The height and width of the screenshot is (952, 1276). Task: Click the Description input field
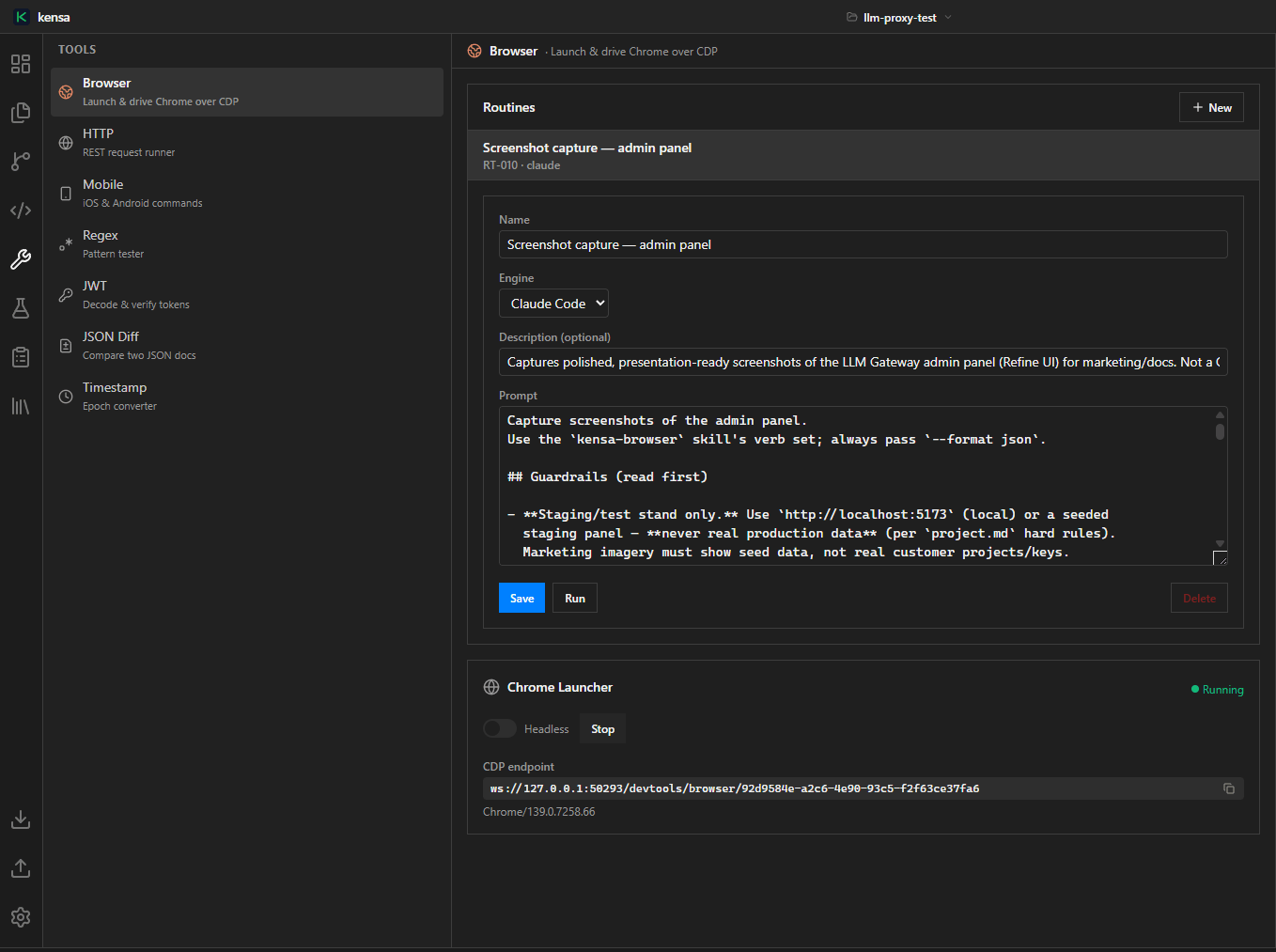click(x=864, y=362)
